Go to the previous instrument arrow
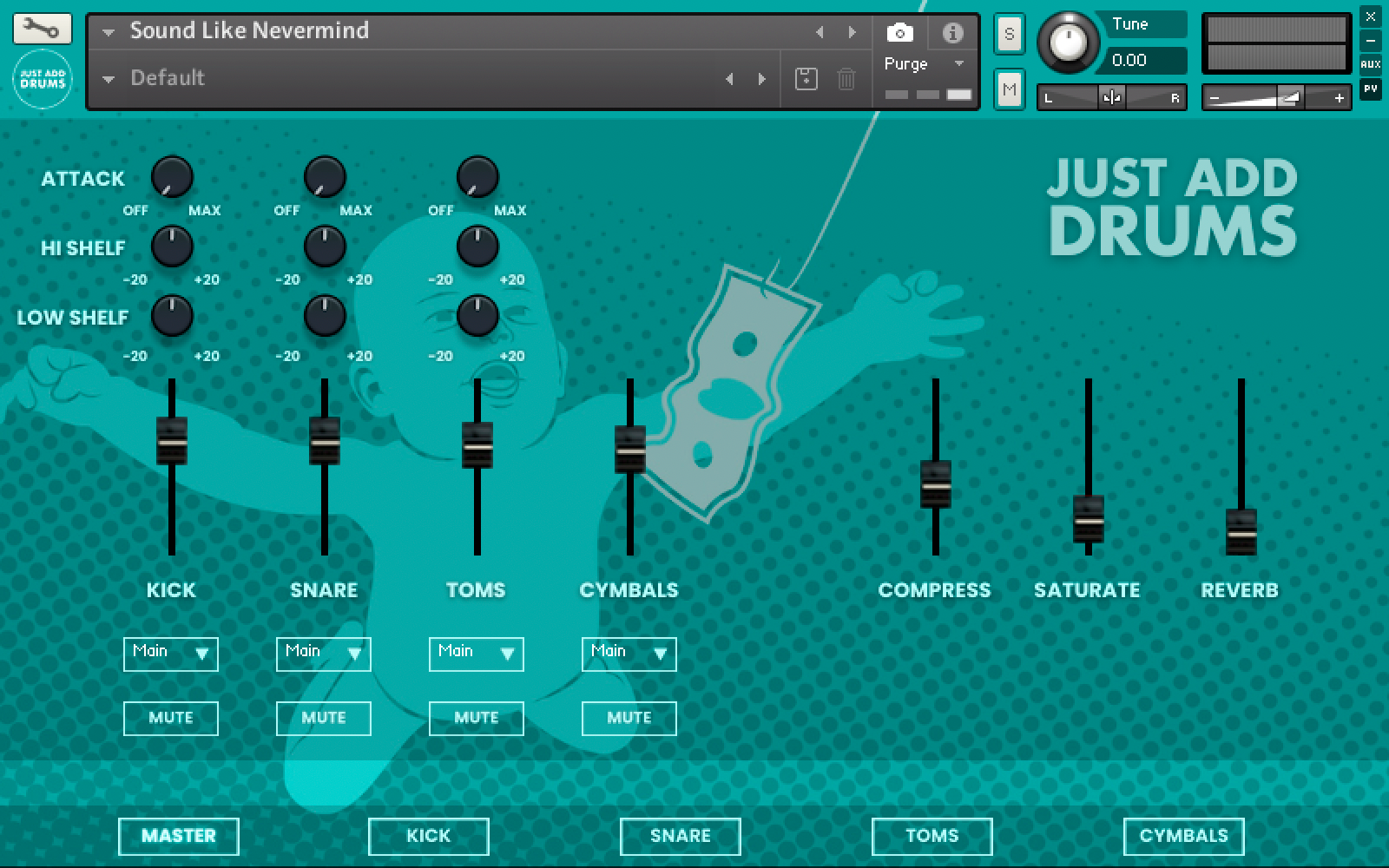The height and width of the screenshot is (868, 1389). point(820,32)
